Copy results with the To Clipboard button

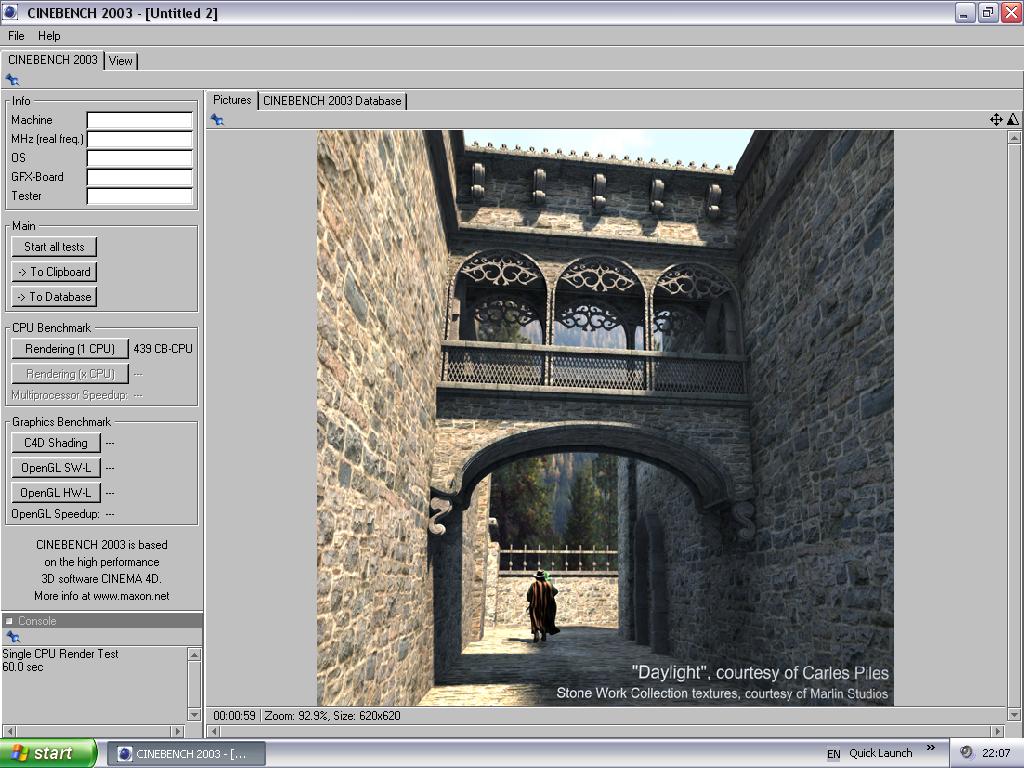point(54,272)
